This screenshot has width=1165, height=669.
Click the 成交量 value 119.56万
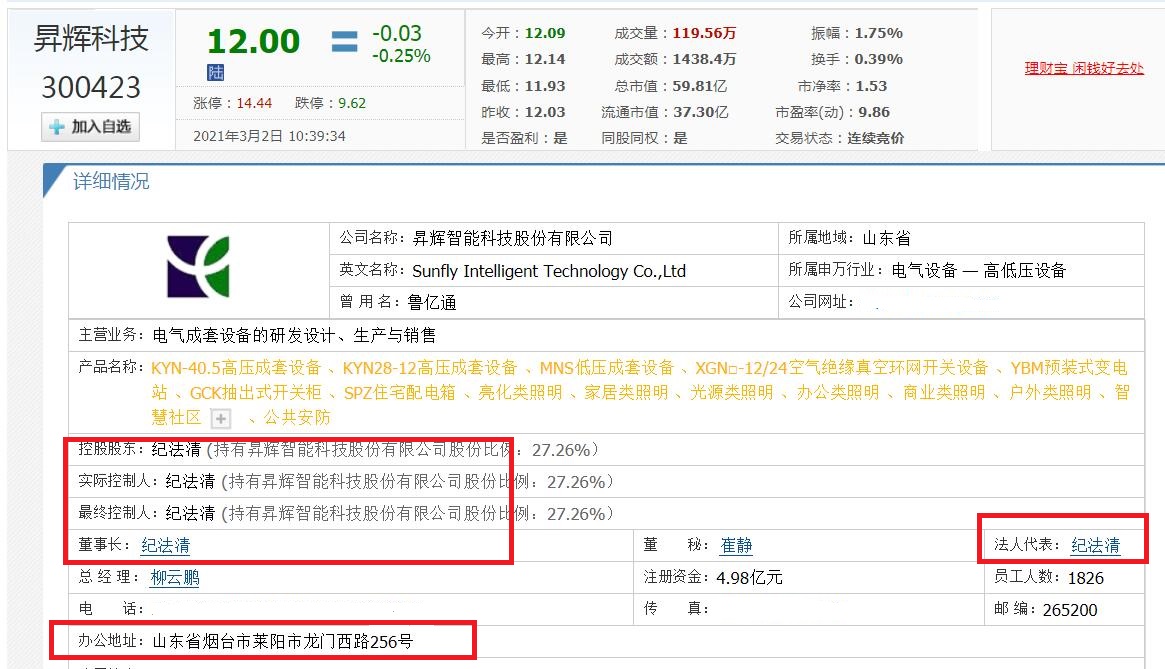pos(704,33)
